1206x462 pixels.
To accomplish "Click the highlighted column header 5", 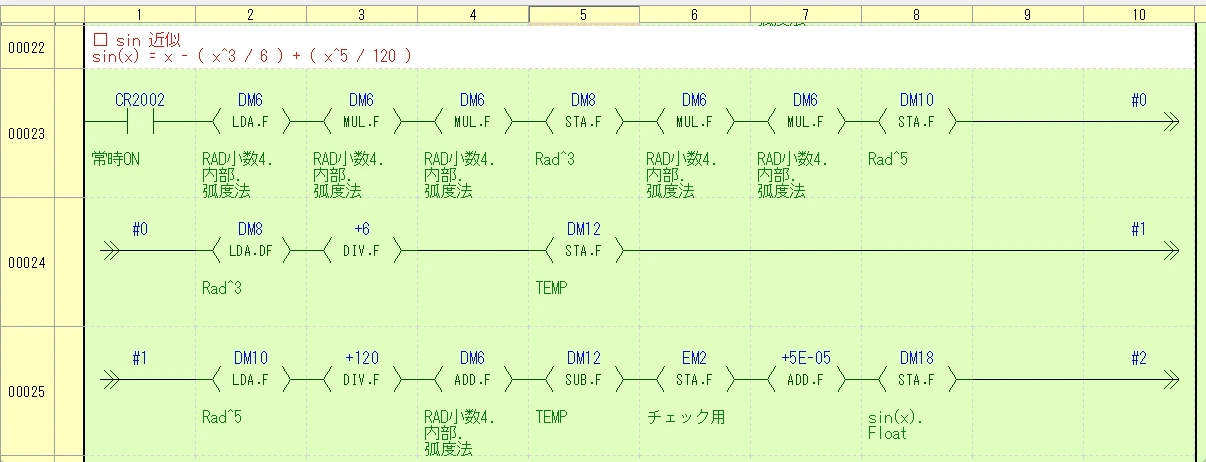I will [583, 14].
